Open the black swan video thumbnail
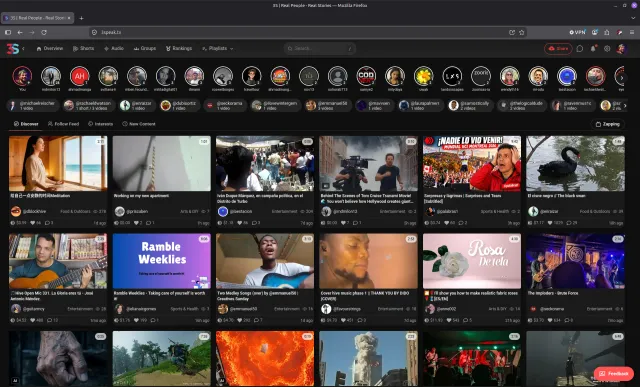Screen dimensions: 640x387 (575, 163)
